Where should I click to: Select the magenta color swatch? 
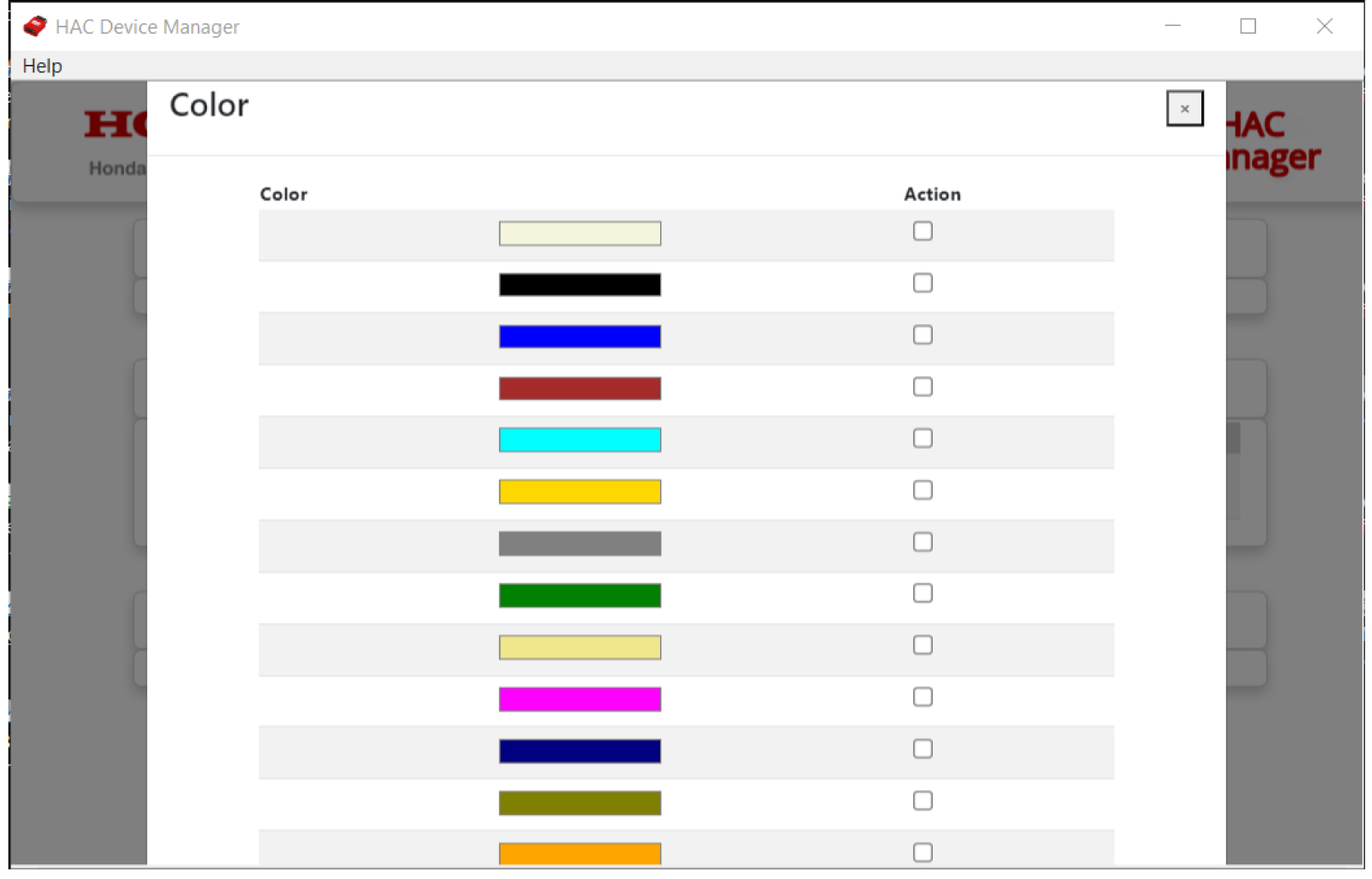[x=580, y=699]
